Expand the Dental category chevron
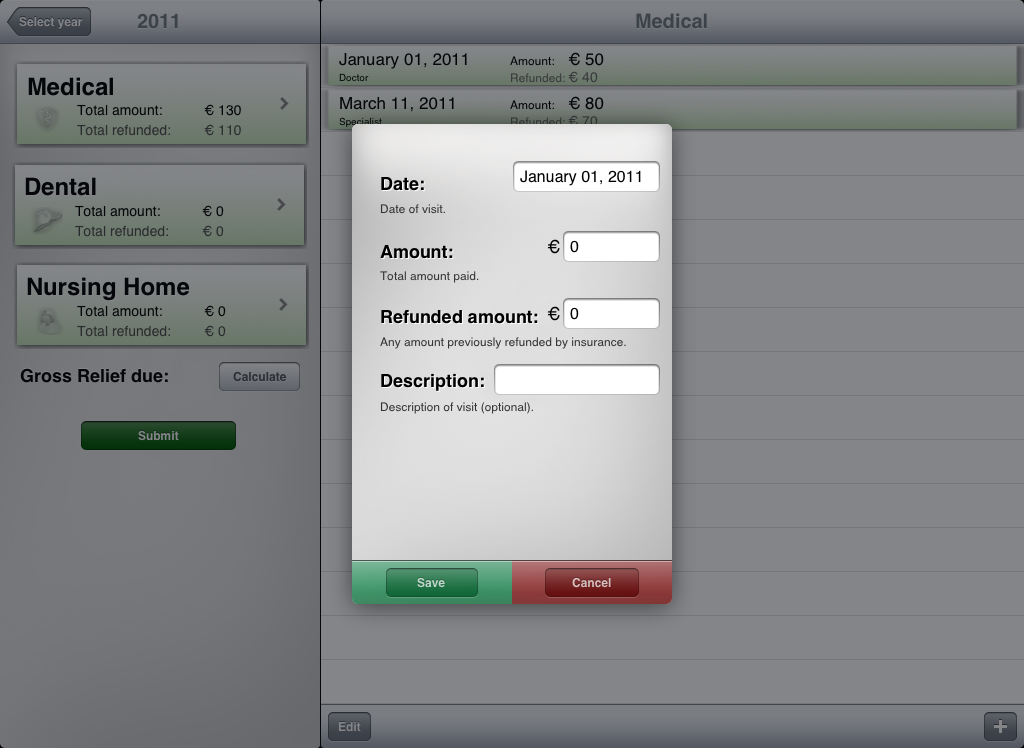The width and height of the screenshot is (1024, 748). click(x=282, y=205)
